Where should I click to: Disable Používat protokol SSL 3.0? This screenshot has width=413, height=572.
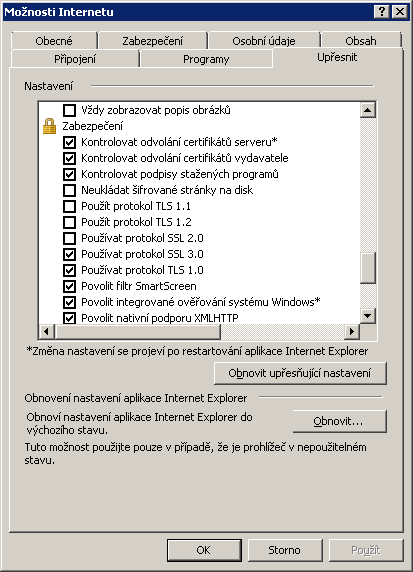(x=69, y=254)
